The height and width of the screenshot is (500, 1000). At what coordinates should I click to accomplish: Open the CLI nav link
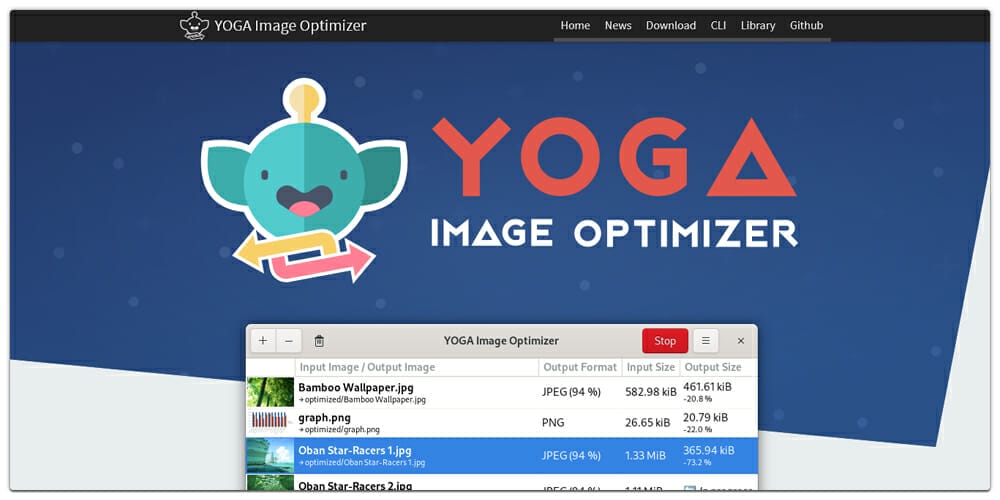(x=718, y=26)
